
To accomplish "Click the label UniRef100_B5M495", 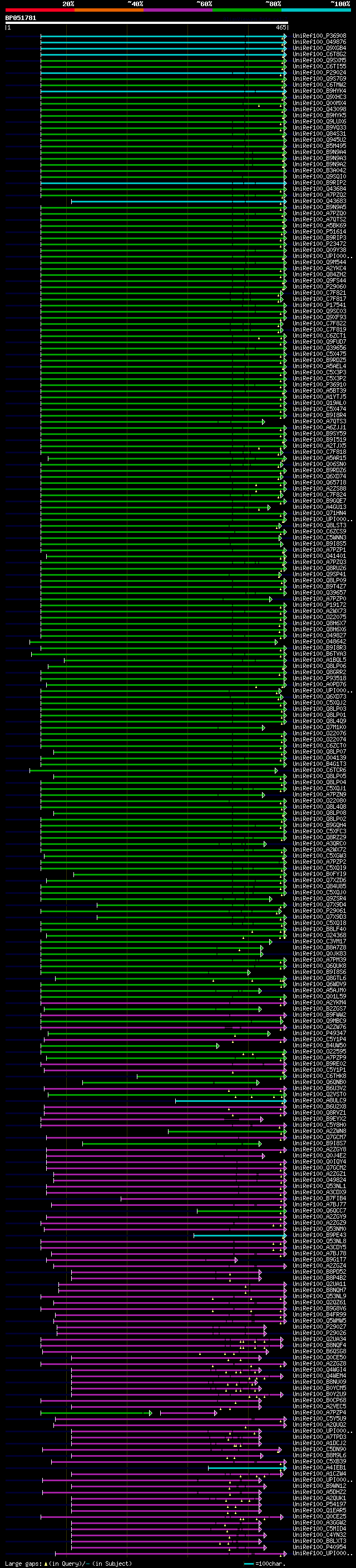I will click(x=319, y=146).
